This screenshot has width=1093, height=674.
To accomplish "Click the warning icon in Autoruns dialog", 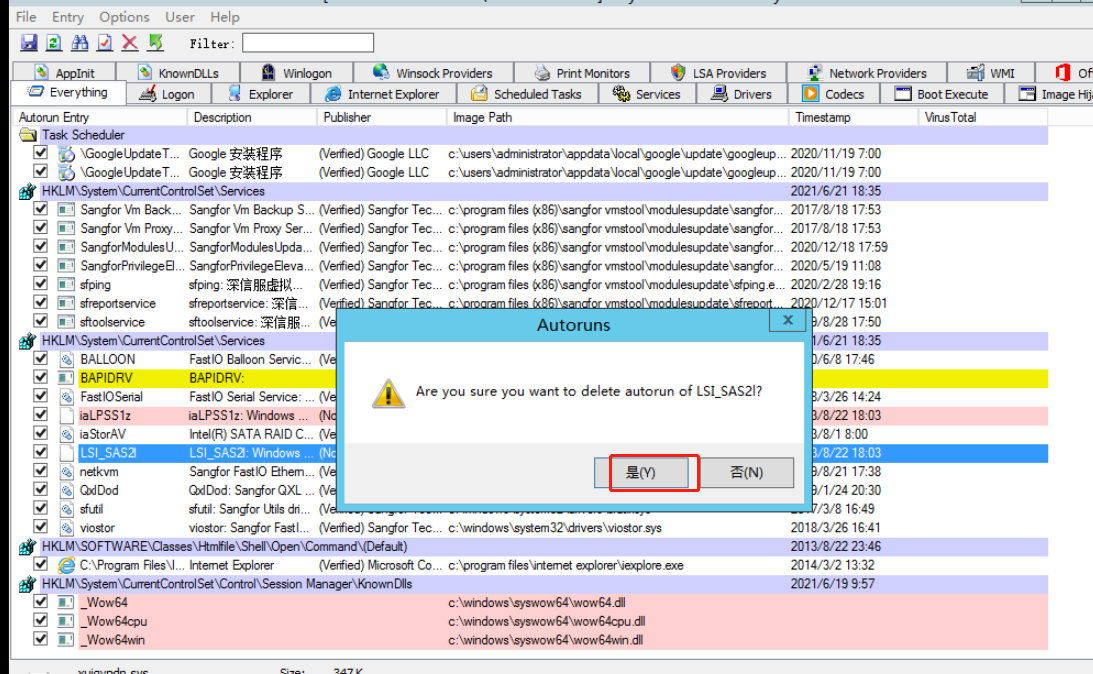I will coord(388,392).
